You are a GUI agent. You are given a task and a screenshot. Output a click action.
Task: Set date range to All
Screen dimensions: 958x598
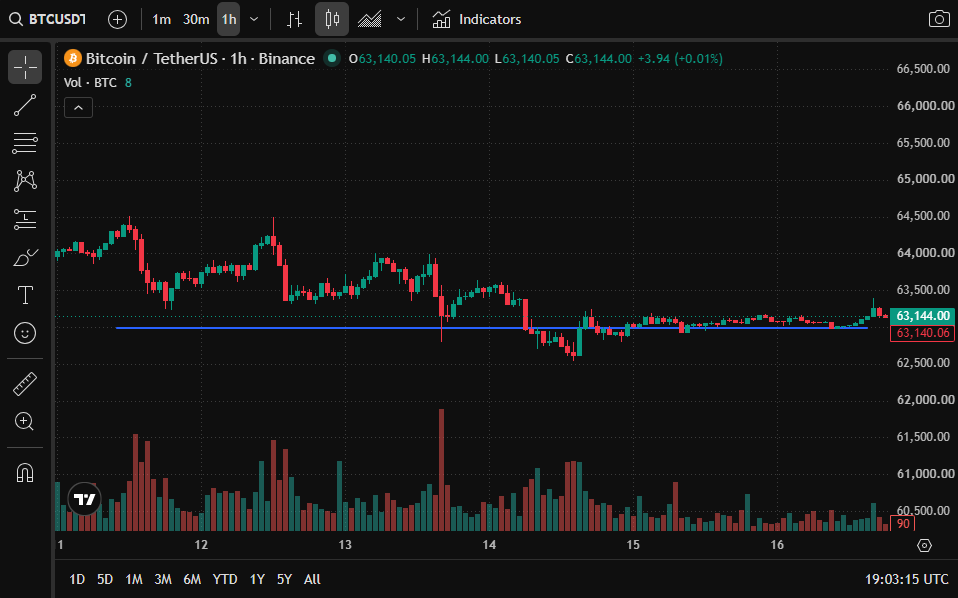[312, 579]
